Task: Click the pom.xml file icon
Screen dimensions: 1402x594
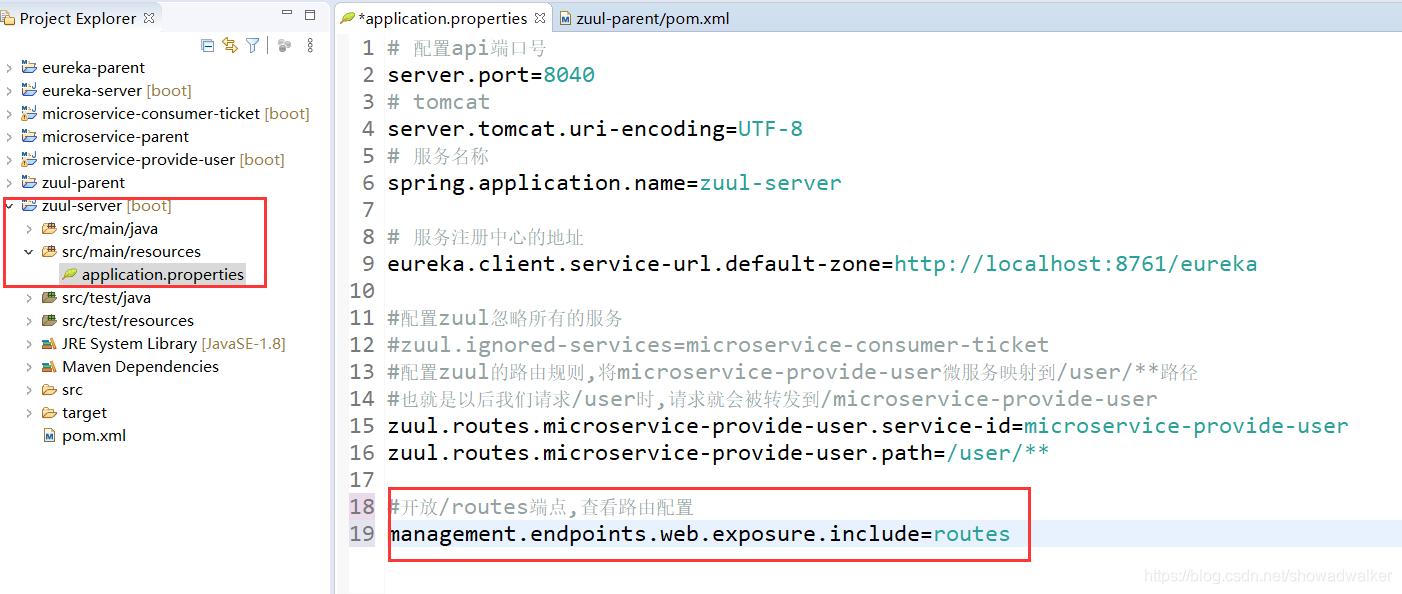Action: click(49, 436)
